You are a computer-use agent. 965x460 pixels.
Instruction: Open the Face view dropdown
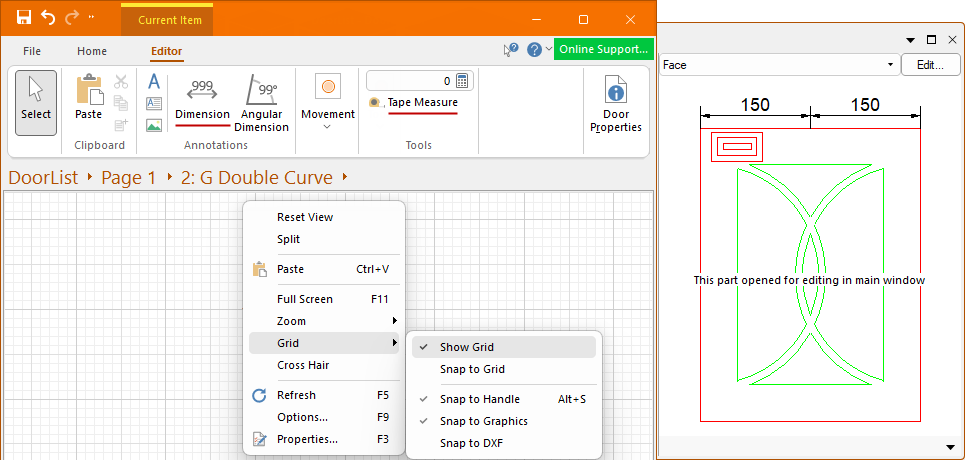point(778,65)
